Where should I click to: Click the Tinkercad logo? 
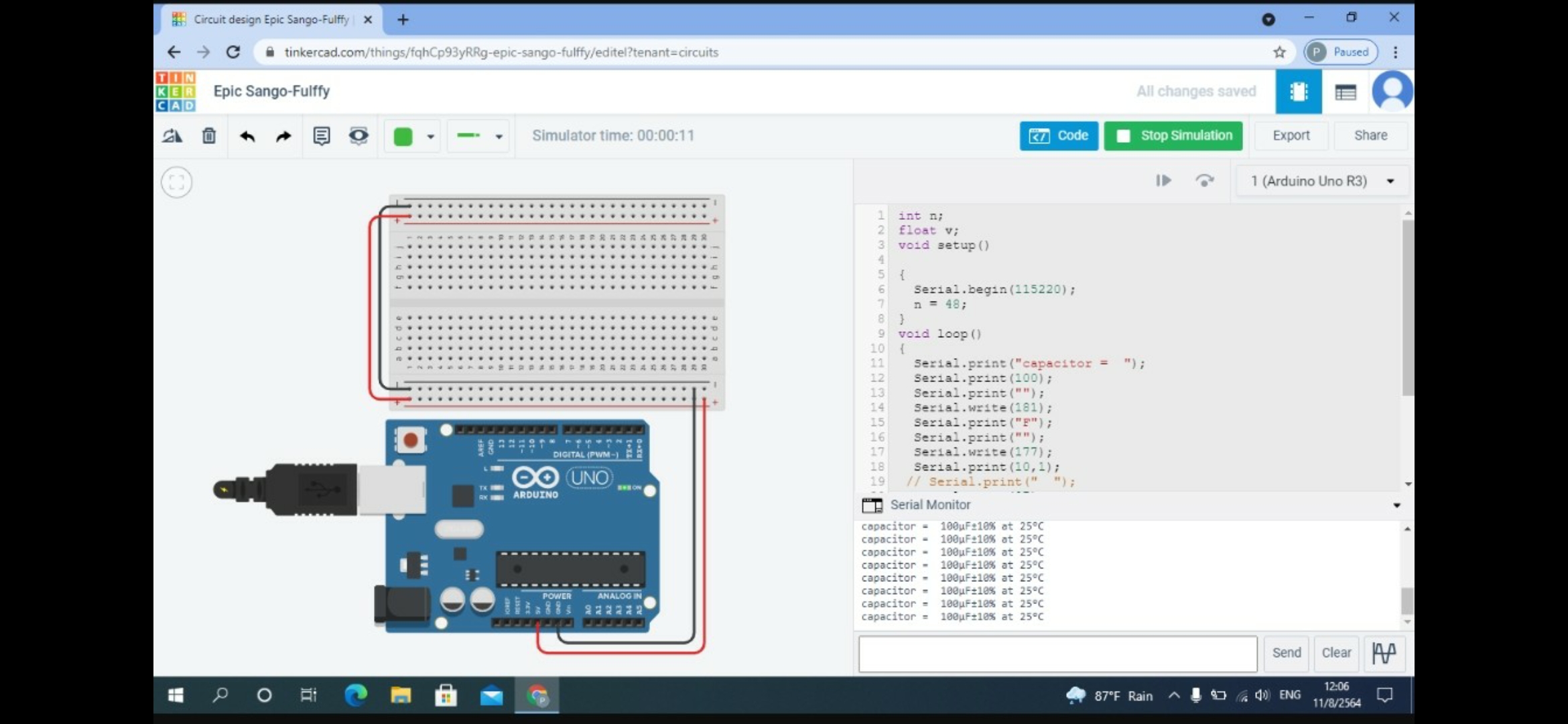176,92
